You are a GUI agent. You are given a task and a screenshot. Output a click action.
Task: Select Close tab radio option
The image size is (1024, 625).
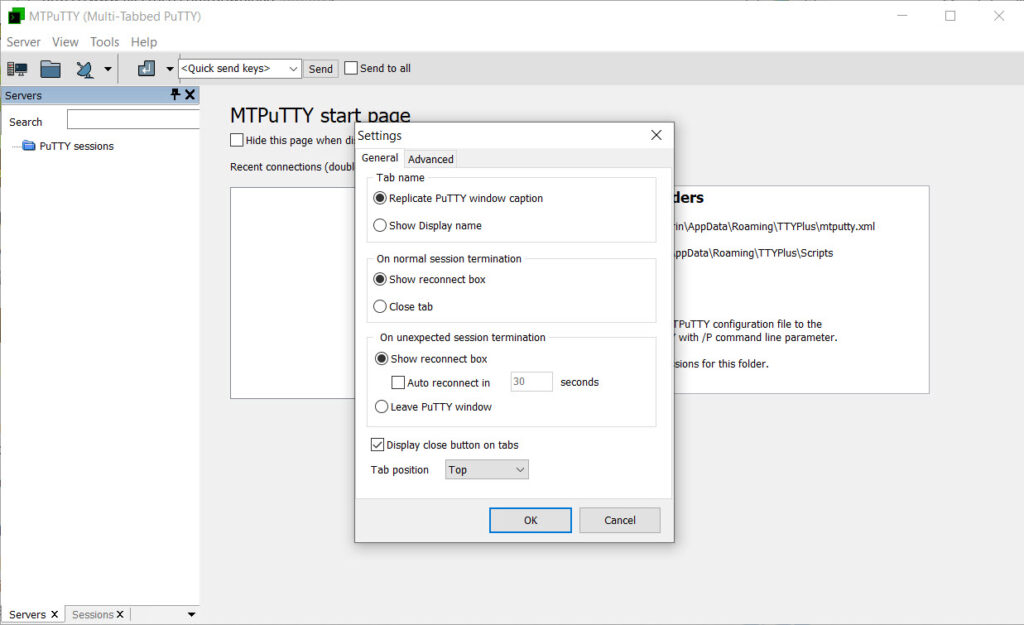[x=380, y=307]
